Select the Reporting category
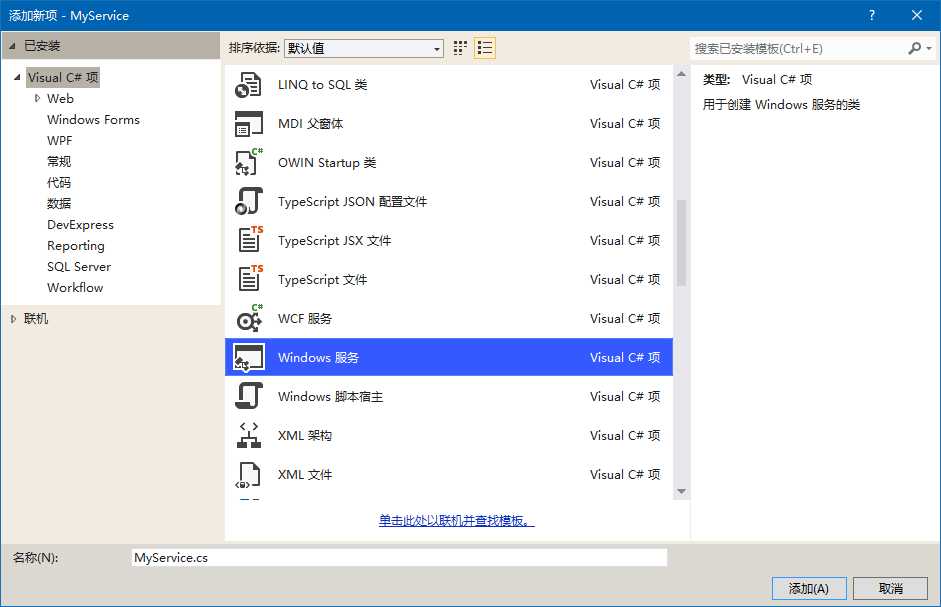The height and width of the screenshot is (607, 941). point(76,246)
